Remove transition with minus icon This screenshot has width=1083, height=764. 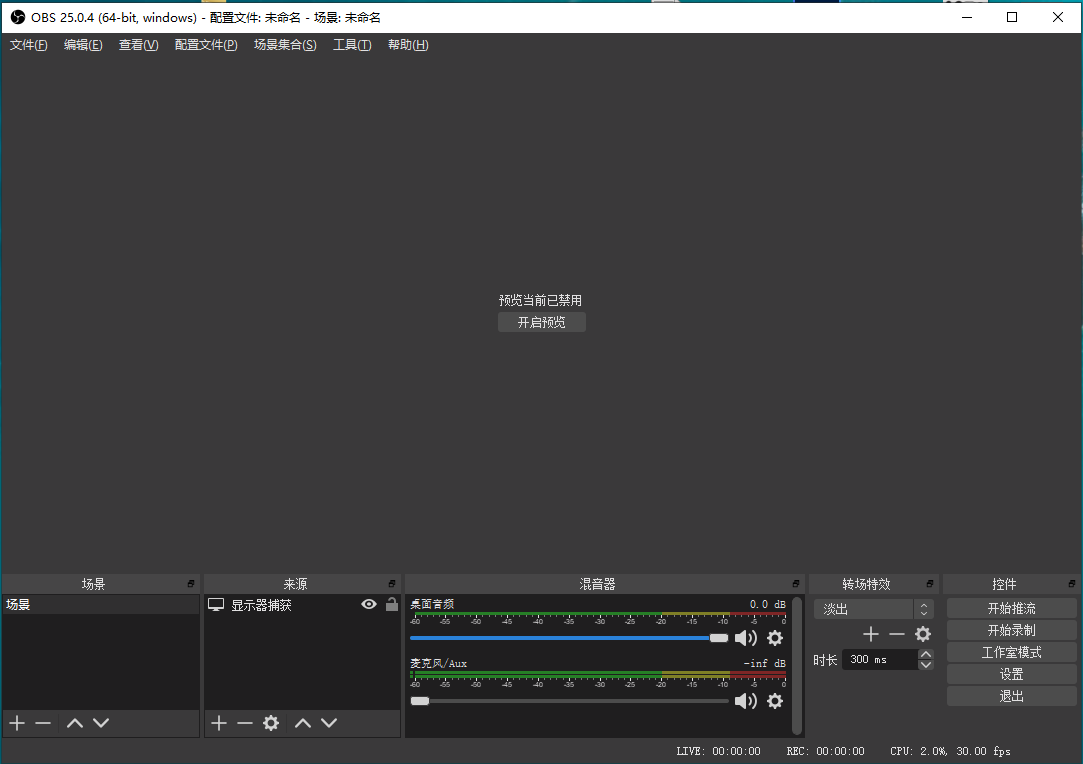click(x=897, y=634)
